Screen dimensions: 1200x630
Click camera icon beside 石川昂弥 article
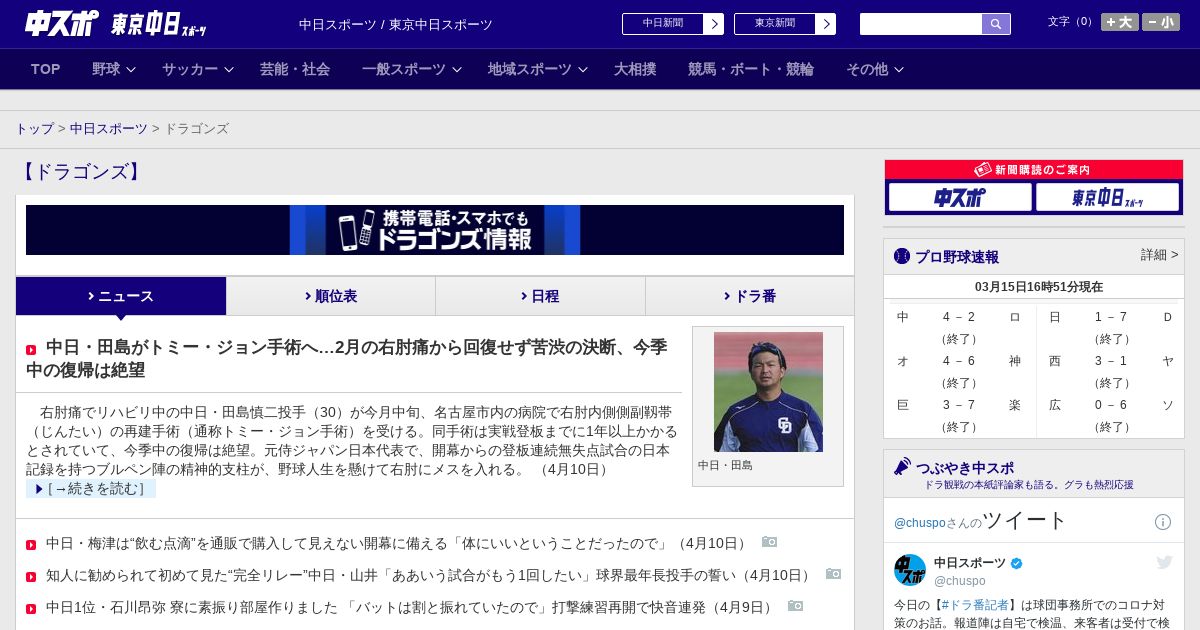tap(795, 606)
